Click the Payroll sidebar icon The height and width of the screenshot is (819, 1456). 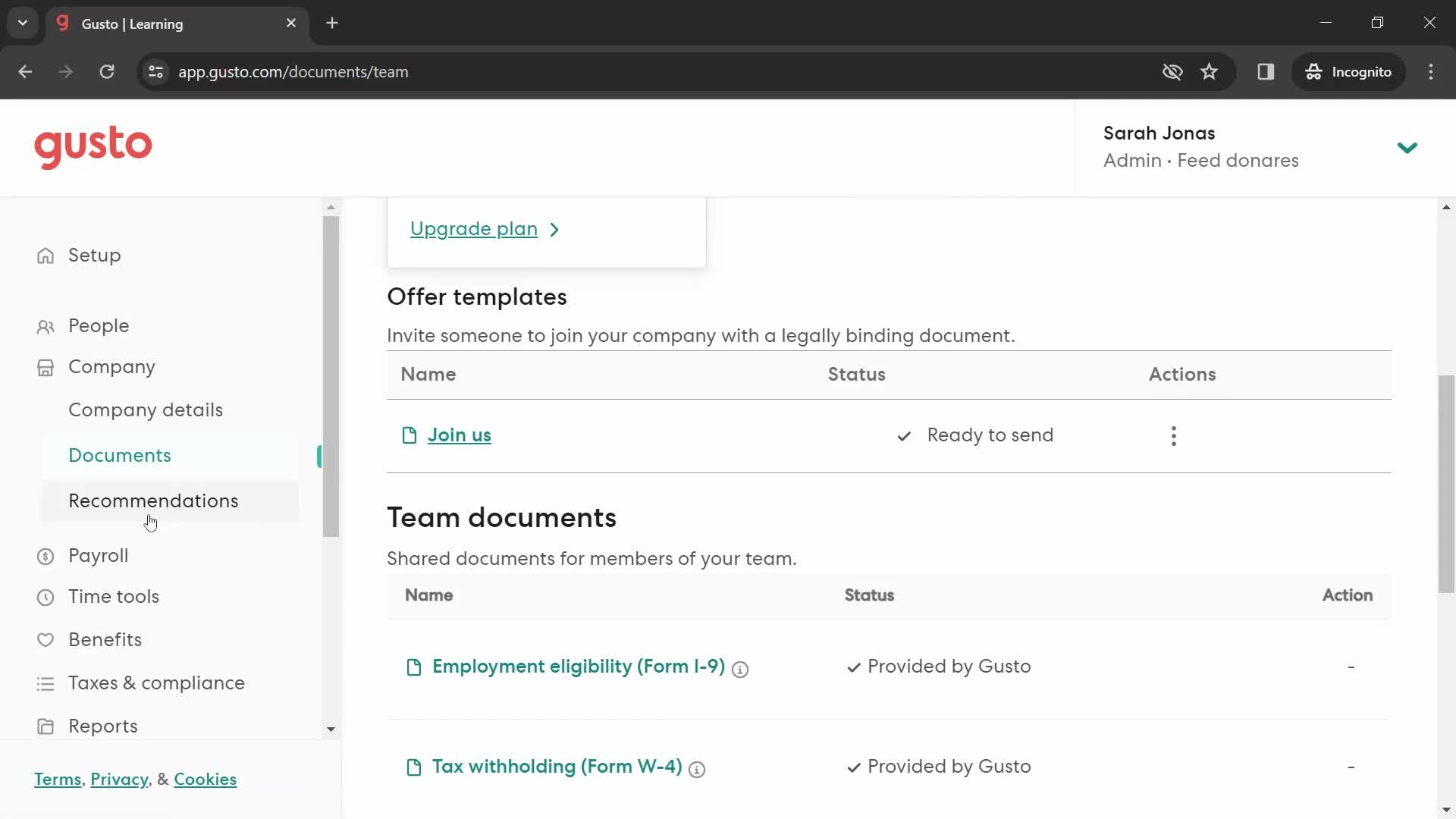tap(46, 556)
